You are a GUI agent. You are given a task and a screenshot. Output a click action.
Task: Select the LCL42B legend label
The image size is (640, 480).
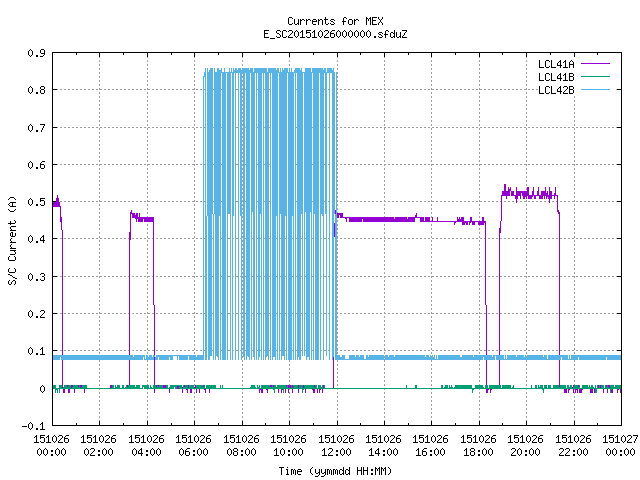click(x=556, y=90)
